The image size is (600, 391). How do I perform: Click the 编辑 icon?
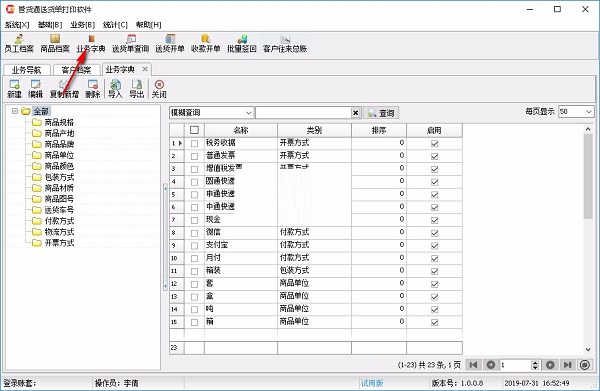click(36, 89)
